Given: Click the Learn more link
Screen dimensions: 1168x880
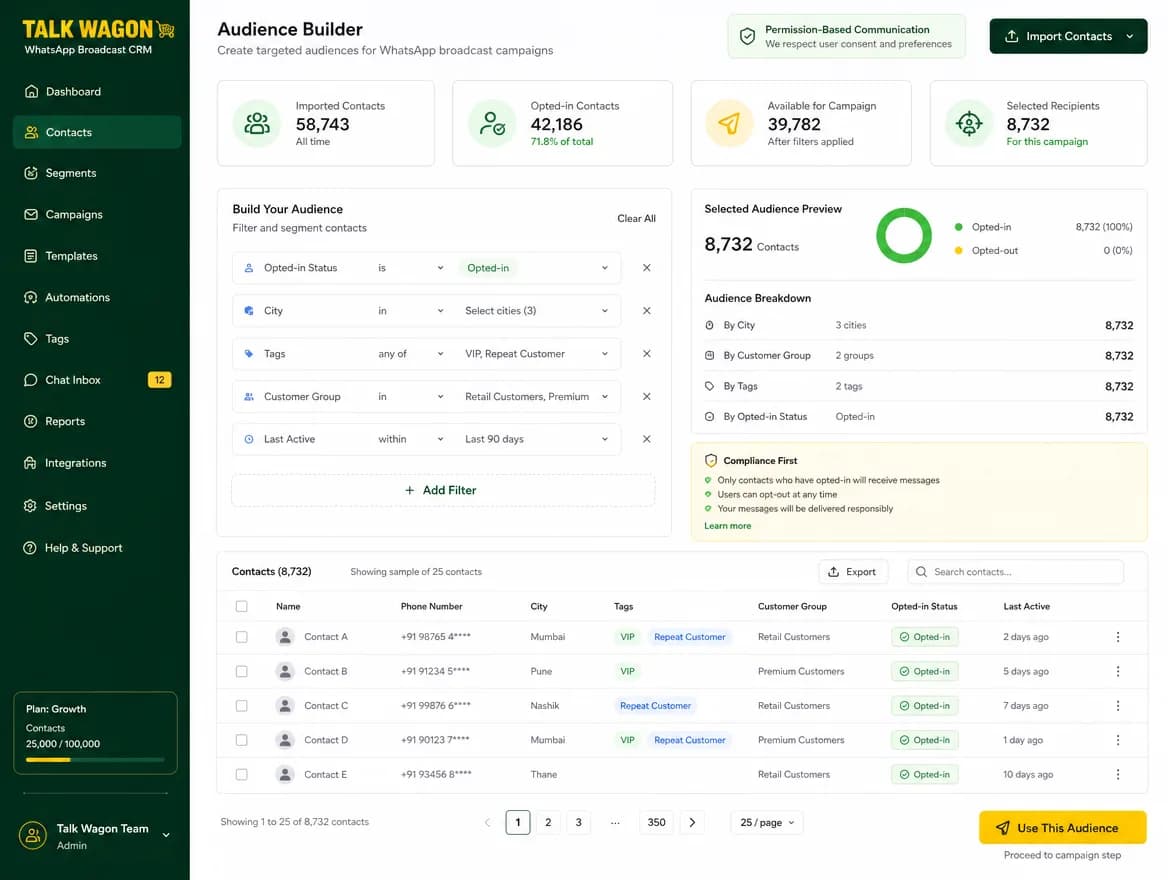Looking at the screenshot, I should point(727,526).
